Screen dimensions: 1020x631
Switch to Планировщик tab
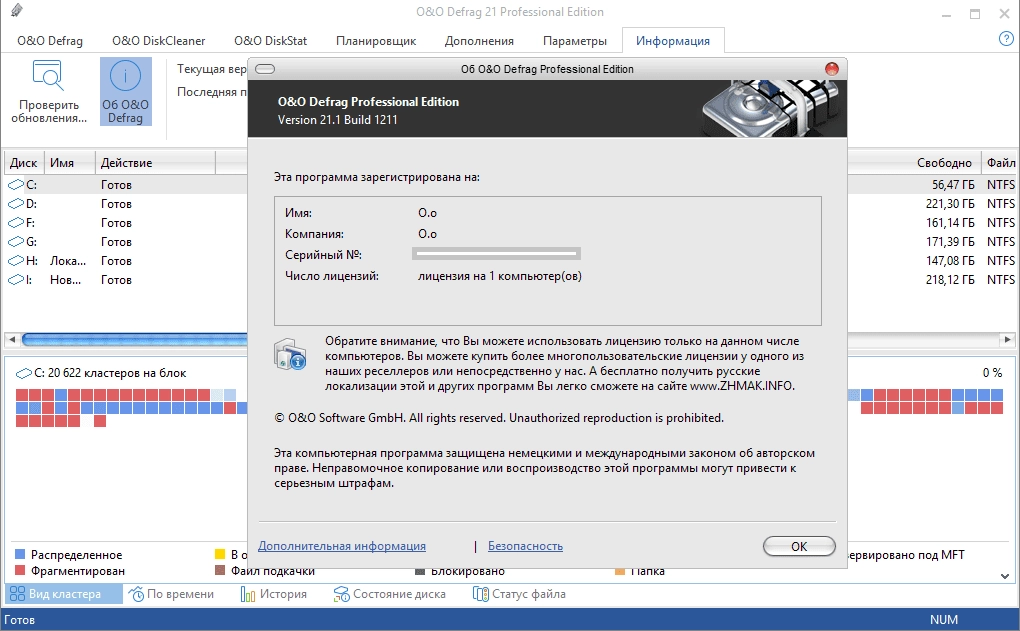pyautogui.click(x=376, y=40)
